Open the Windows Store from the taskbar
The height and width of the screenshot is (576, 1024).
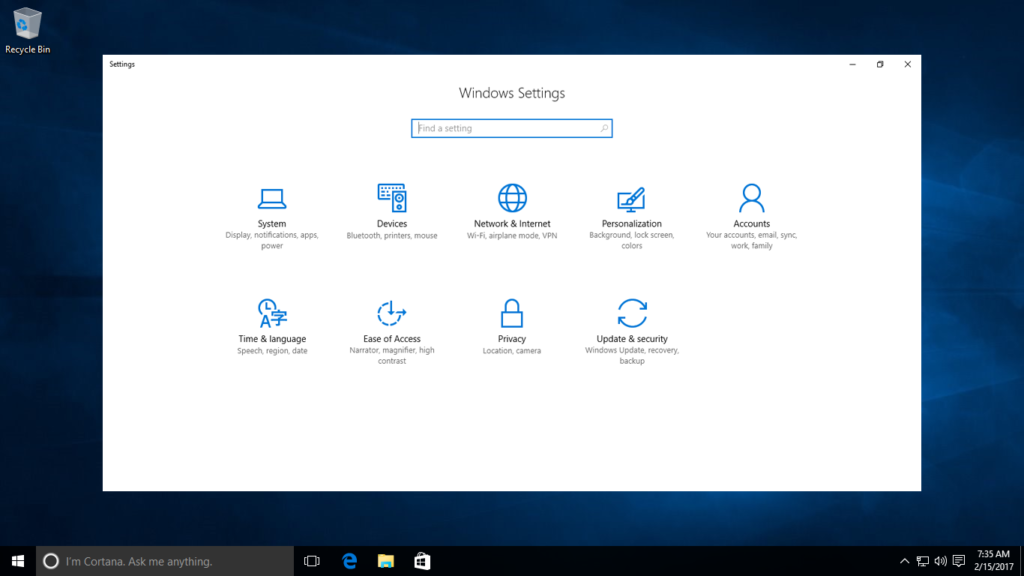[421, 561]
